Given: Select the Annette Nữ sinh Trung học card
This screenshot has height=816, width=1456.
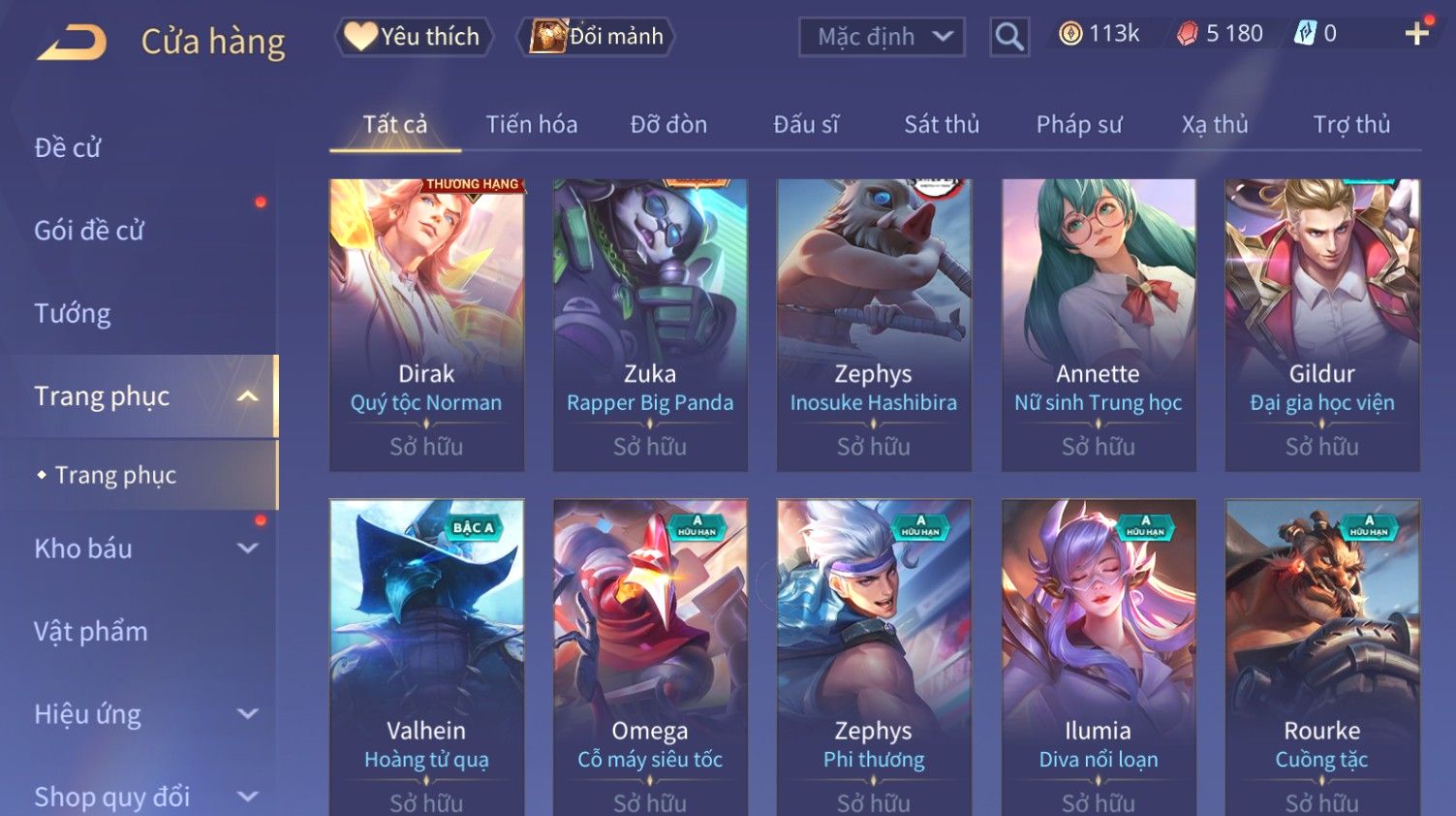Looking at the screenshot, I should (1099, 325).
